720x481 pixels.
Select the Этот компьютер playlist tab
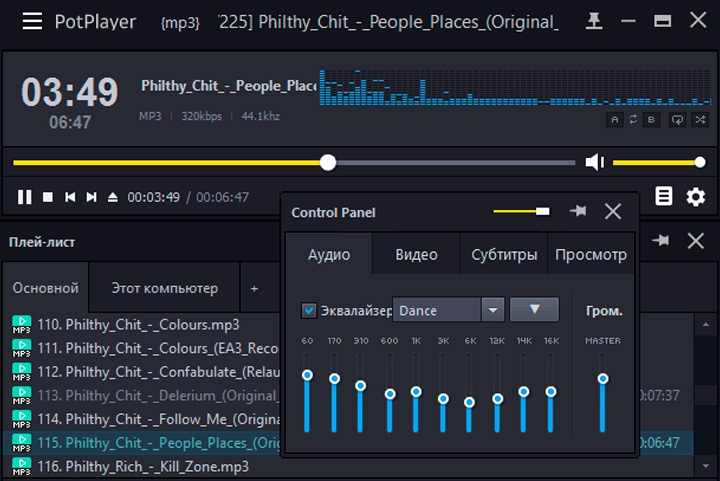click(x=164, y=288)
